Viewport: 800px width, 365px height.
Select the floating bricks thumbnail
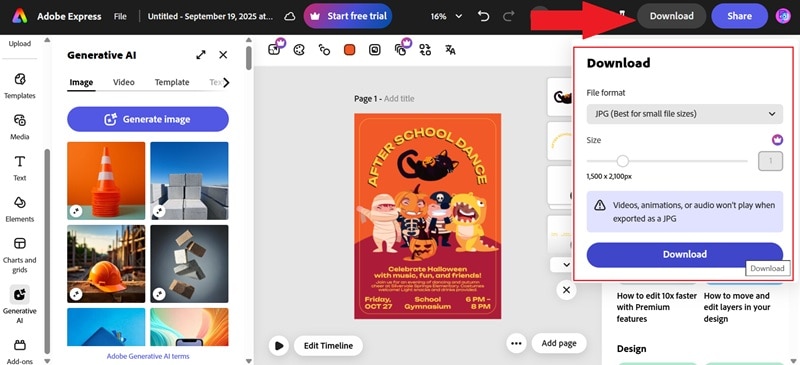tap(189, 264)
